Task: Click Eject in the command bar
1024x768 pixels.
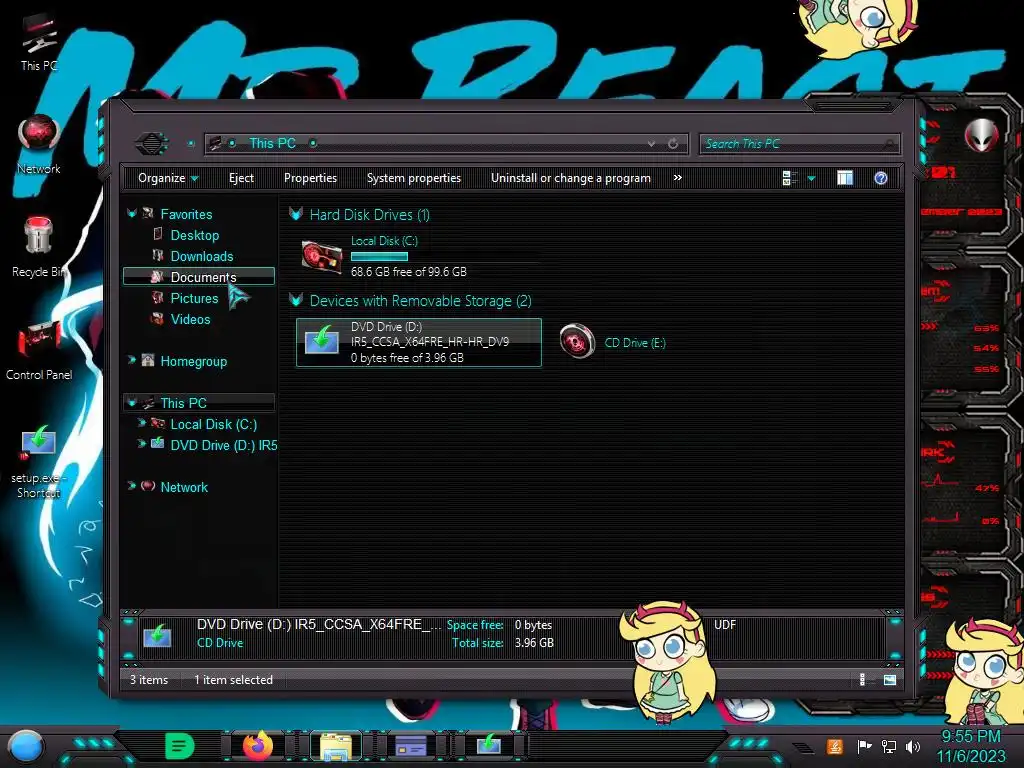Action: tap(241, 178)
